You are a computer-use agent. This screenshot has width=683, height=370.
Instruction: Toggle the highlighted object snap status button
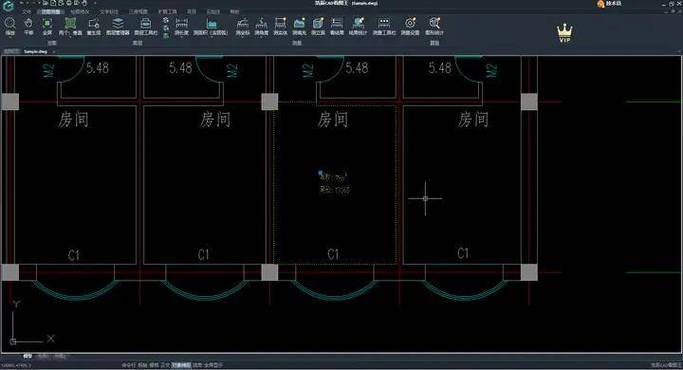181,365
